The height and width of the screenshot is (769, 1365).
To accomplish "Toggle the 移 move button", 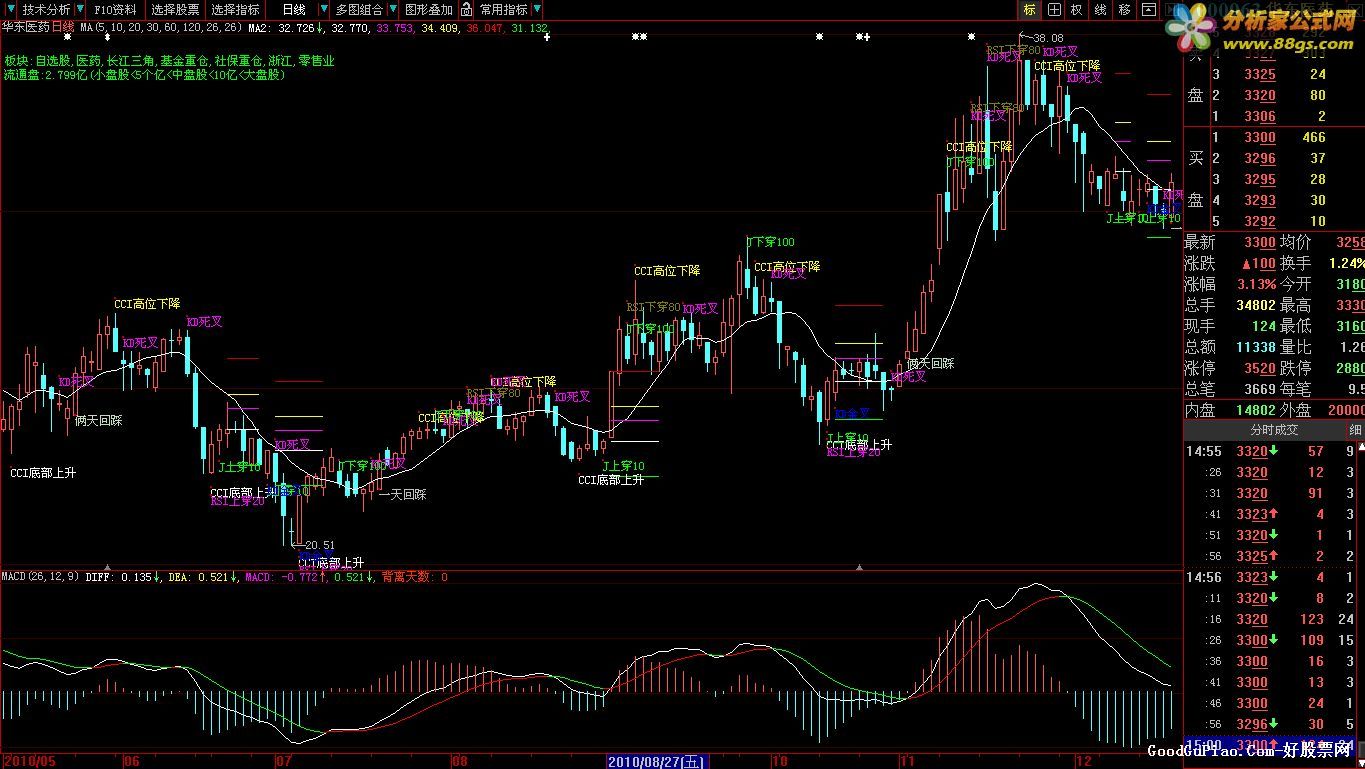I will point(1125,10).
